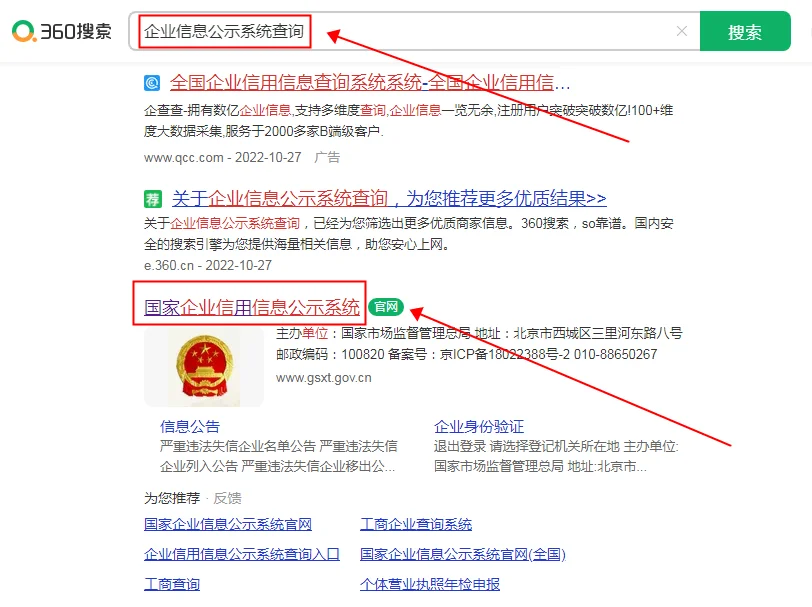The height and width of the screenshot is (607, 812).
Task: Open 国家企业信息公示系统官网 suggestion
Action: click(x=228, y=524)
